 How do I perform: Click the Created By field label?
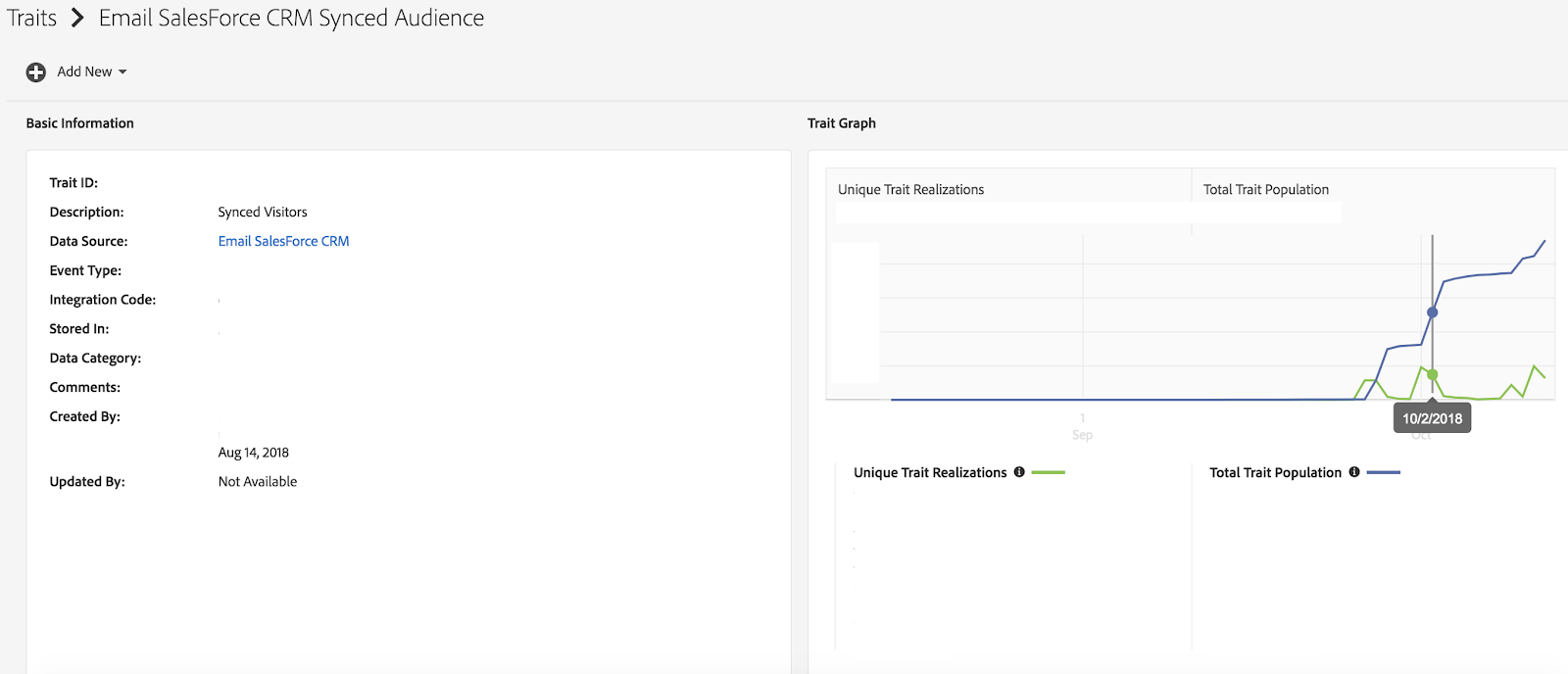click(x=85, y=417)
